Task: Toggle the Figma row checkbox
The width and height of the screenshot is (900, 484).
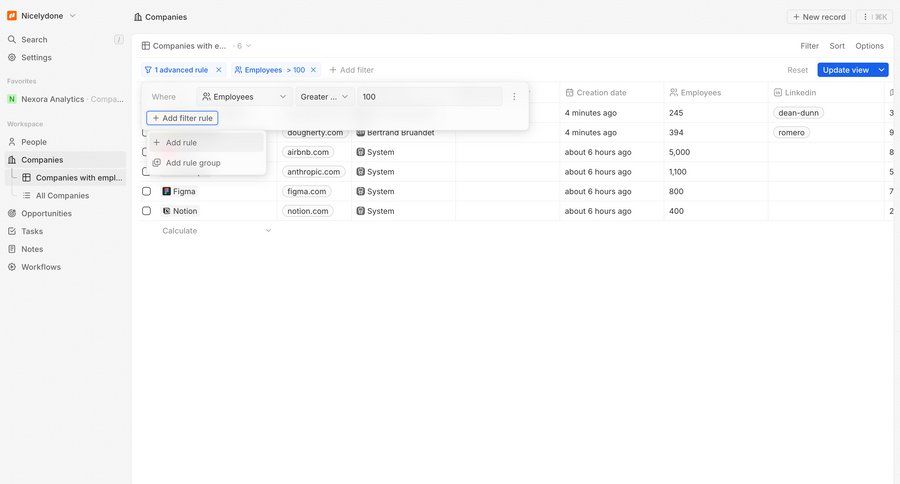Action: [x=146, y=191]
